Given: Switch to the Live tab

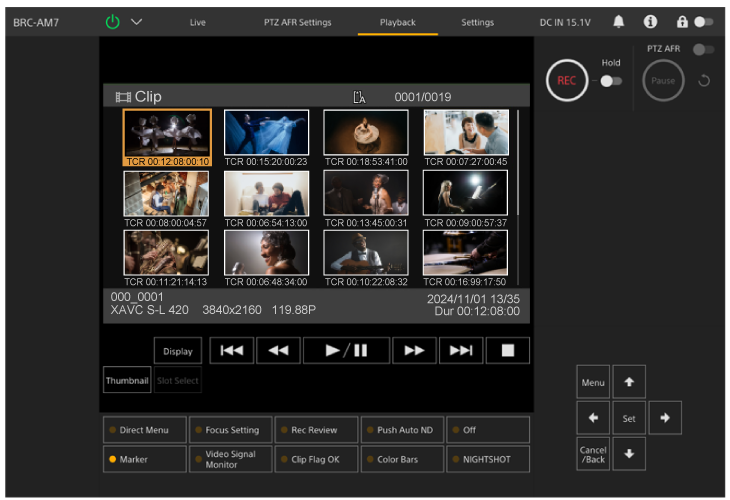Looking at the screenshot, I should click(198, 22).
